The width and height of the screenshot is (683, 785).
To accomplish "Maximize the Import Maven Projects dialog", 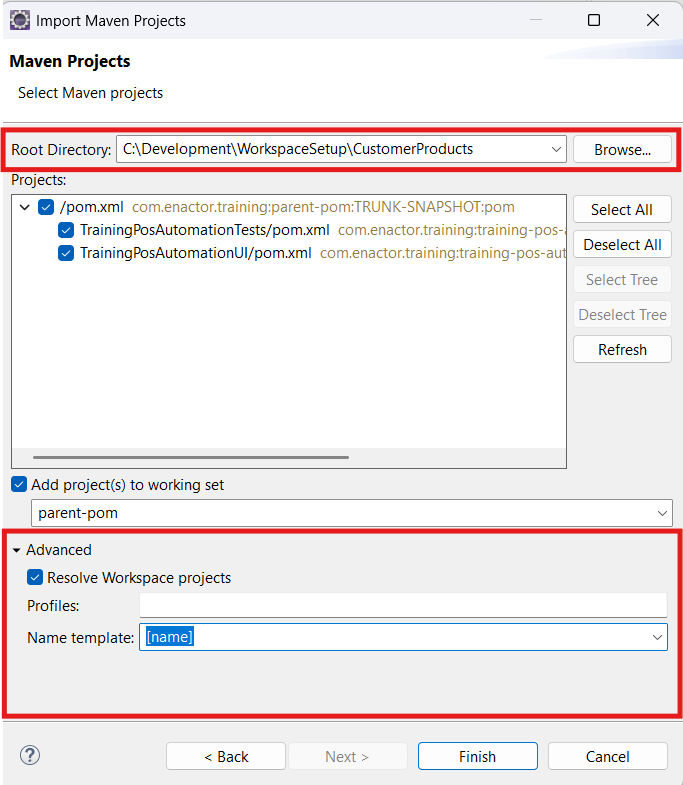I will point(594,20).
